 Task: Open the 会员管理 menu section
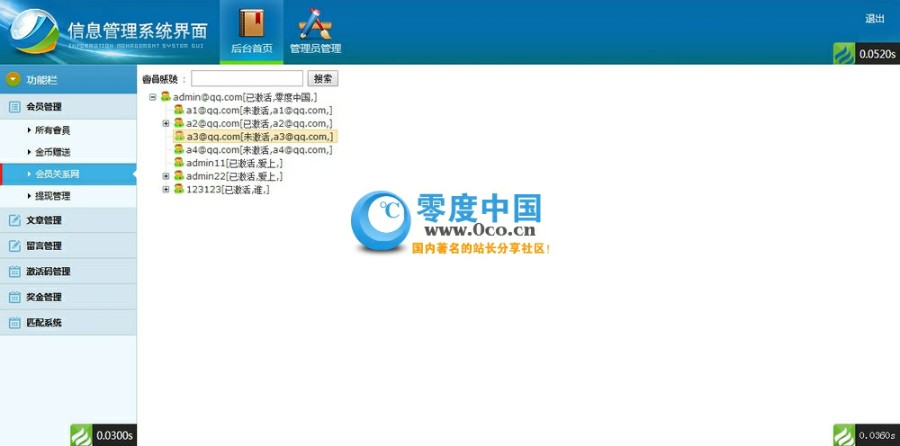68,106
